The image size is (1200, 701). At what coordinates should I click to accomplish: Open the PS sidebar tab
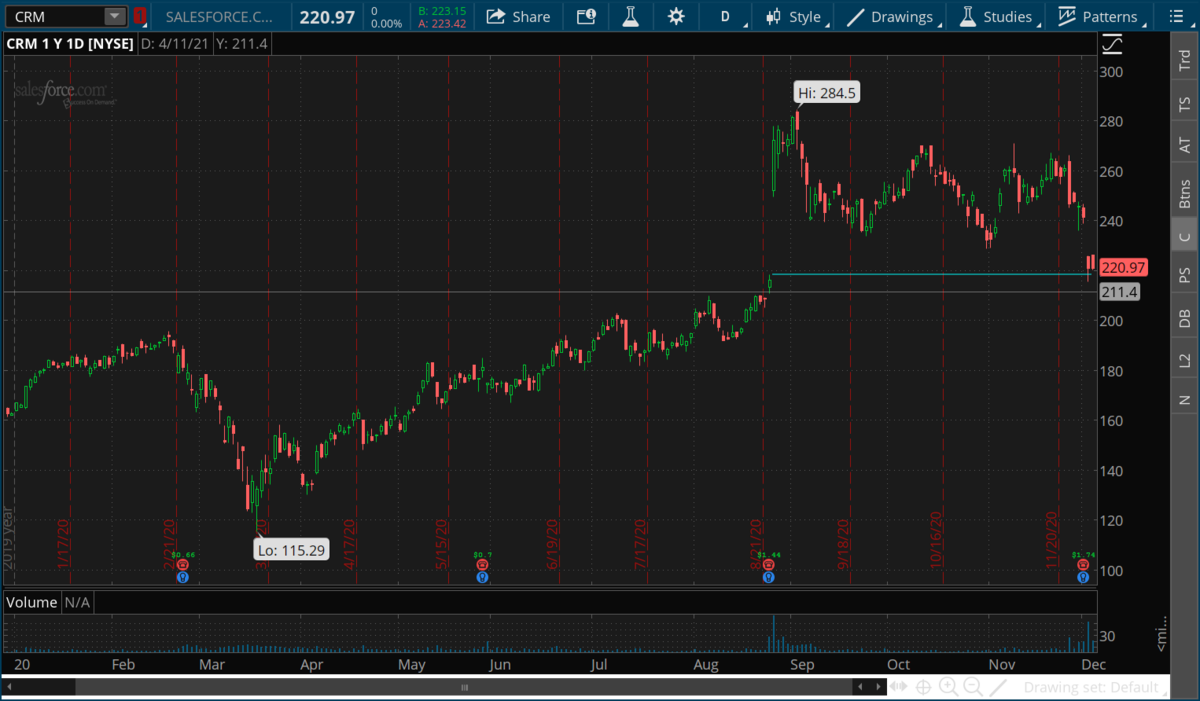tap(1185, 274)
